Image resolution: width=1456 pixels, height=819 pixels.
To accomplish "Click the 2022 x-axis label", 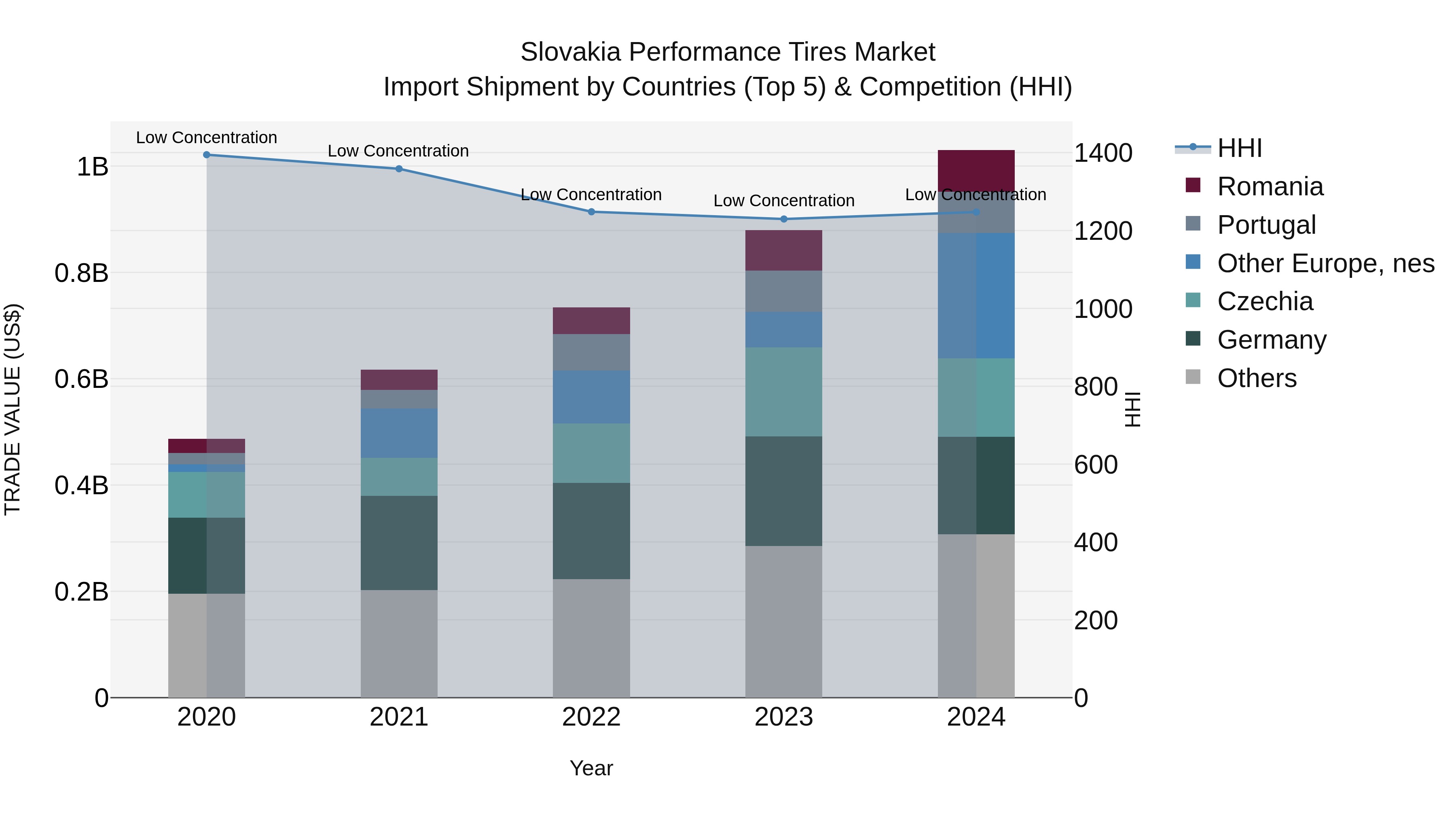I will [x=591, y=717].
